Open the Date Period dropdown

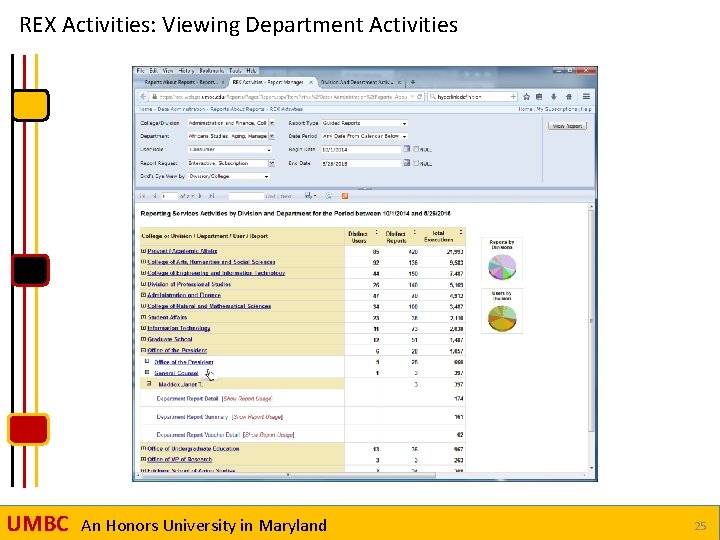404,136
